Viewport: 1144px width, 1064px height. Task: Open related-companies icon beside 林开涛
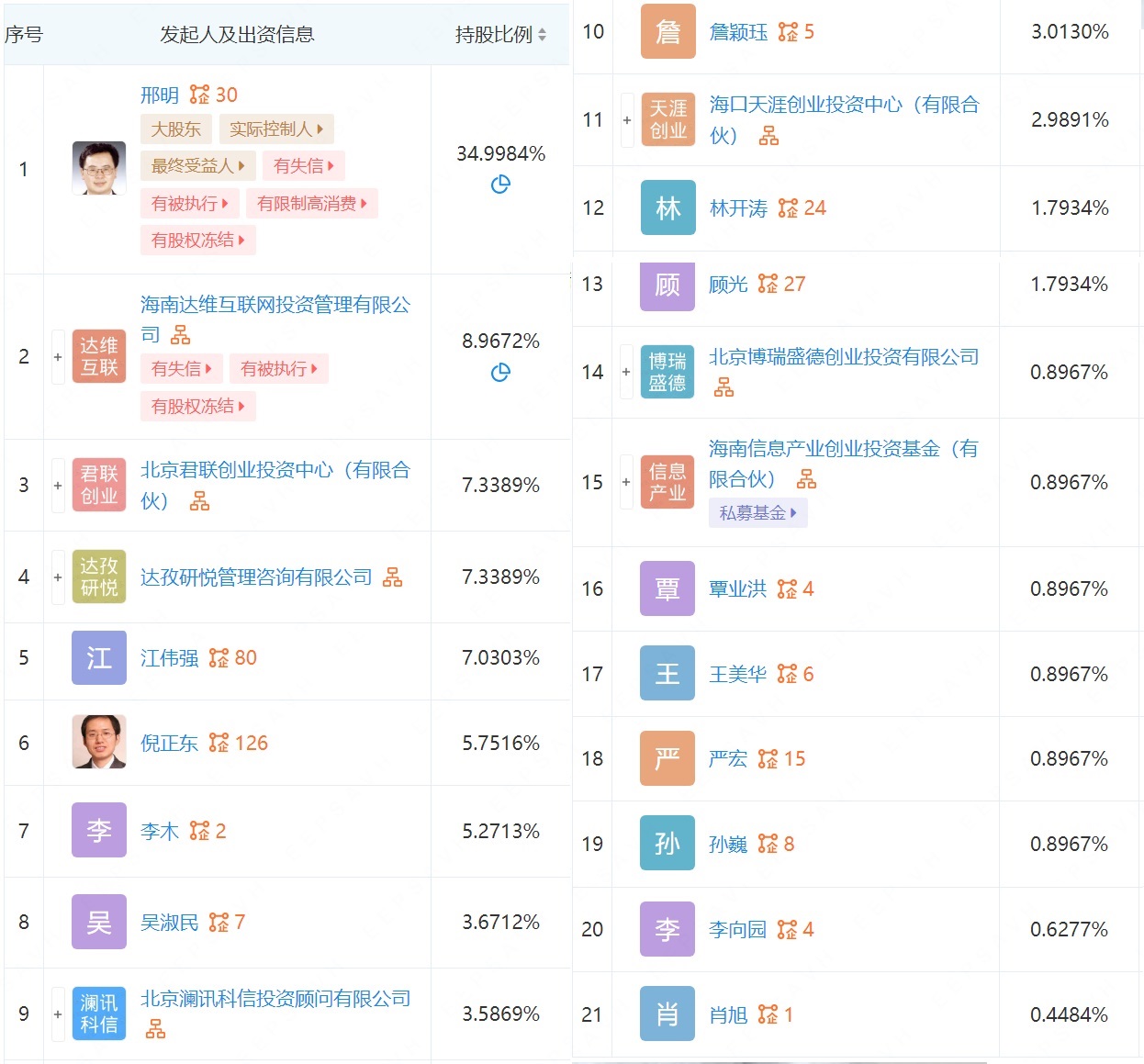pos(788,208)
